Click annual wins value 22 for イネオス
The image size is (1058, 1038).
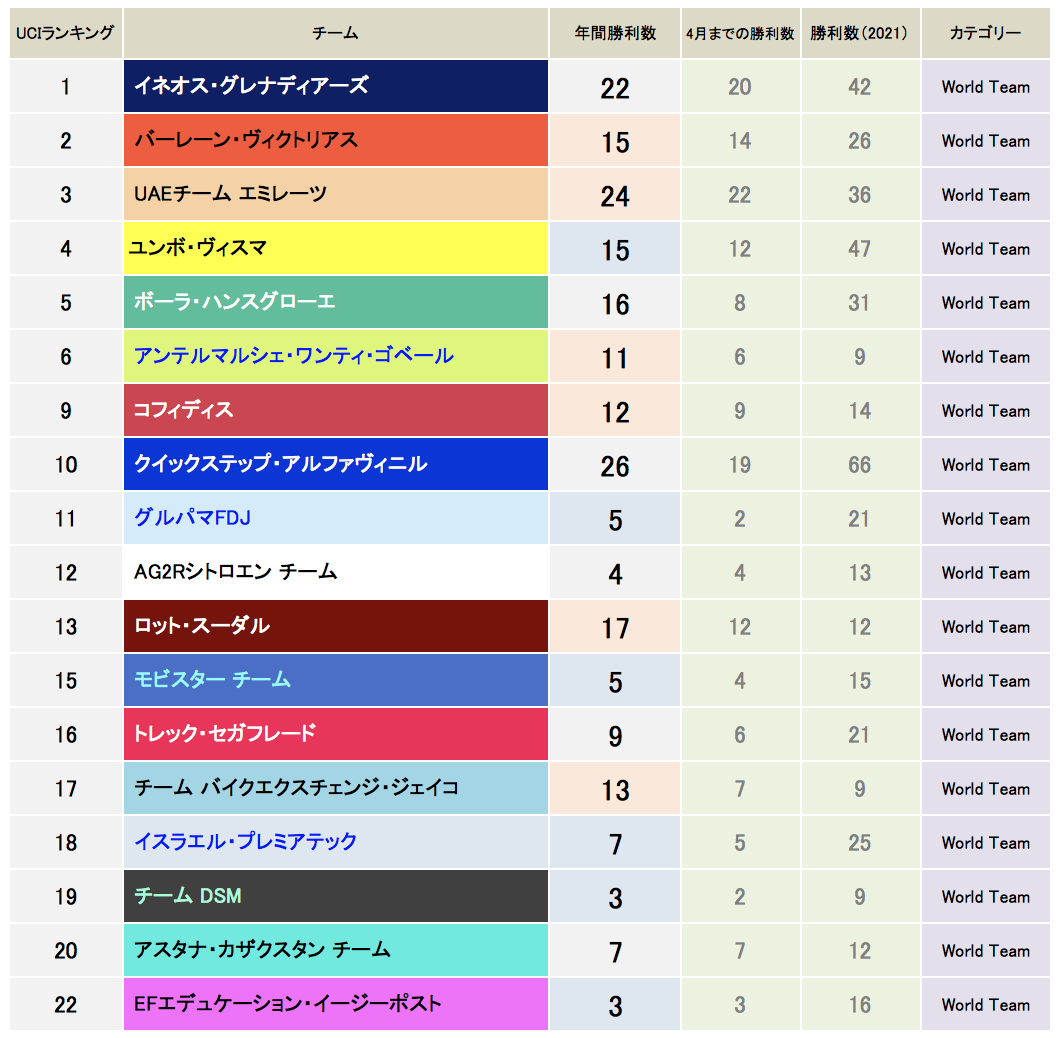[615, 88]
